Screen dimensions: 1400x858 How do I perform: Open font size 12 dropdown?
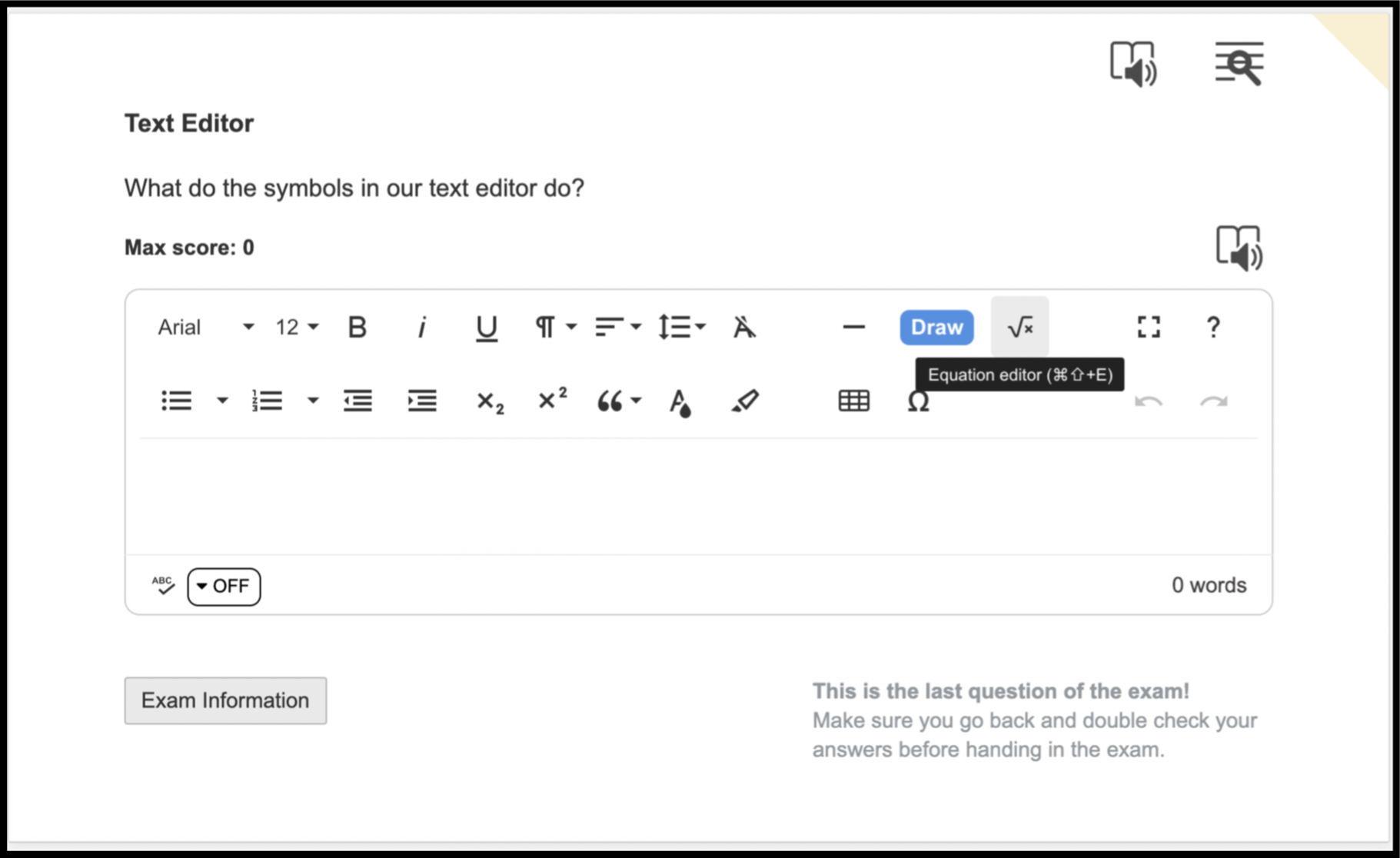(297, 328)
